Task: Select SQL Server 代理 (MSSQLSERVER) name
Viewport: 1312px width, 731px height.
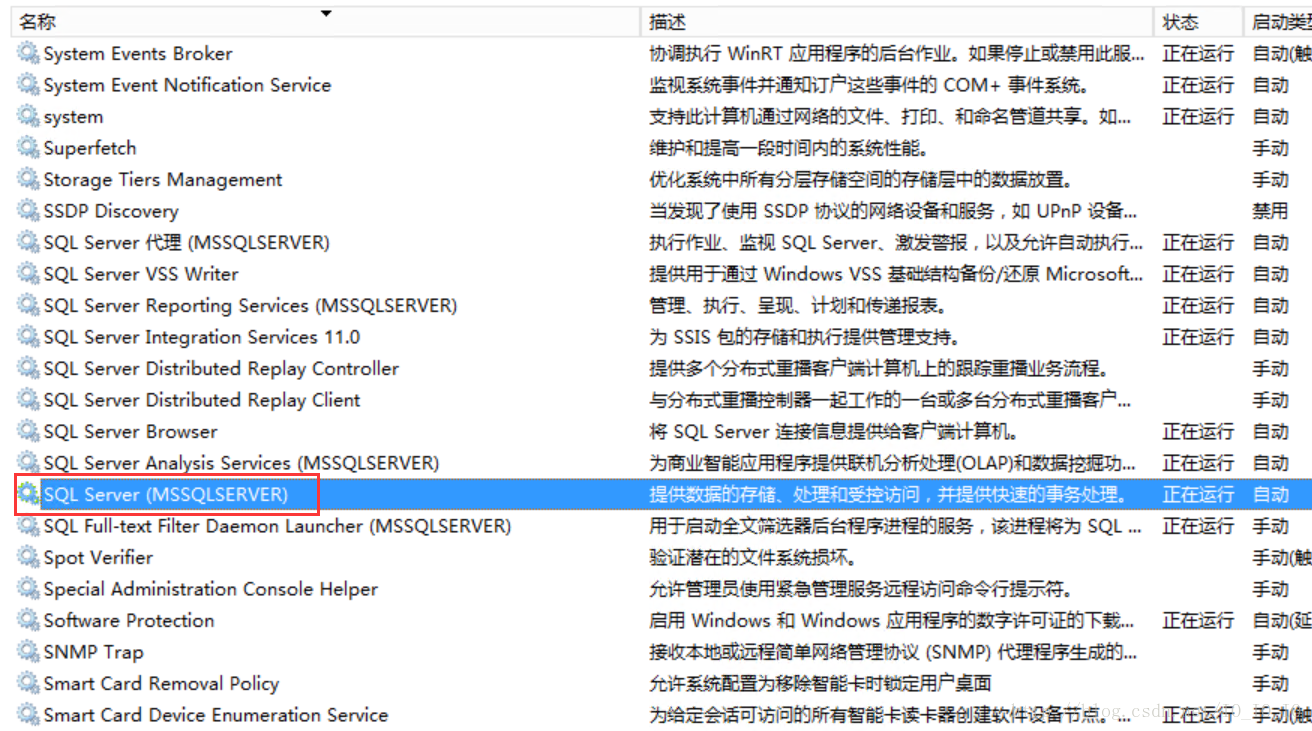Action: click(x=187, y=242)
